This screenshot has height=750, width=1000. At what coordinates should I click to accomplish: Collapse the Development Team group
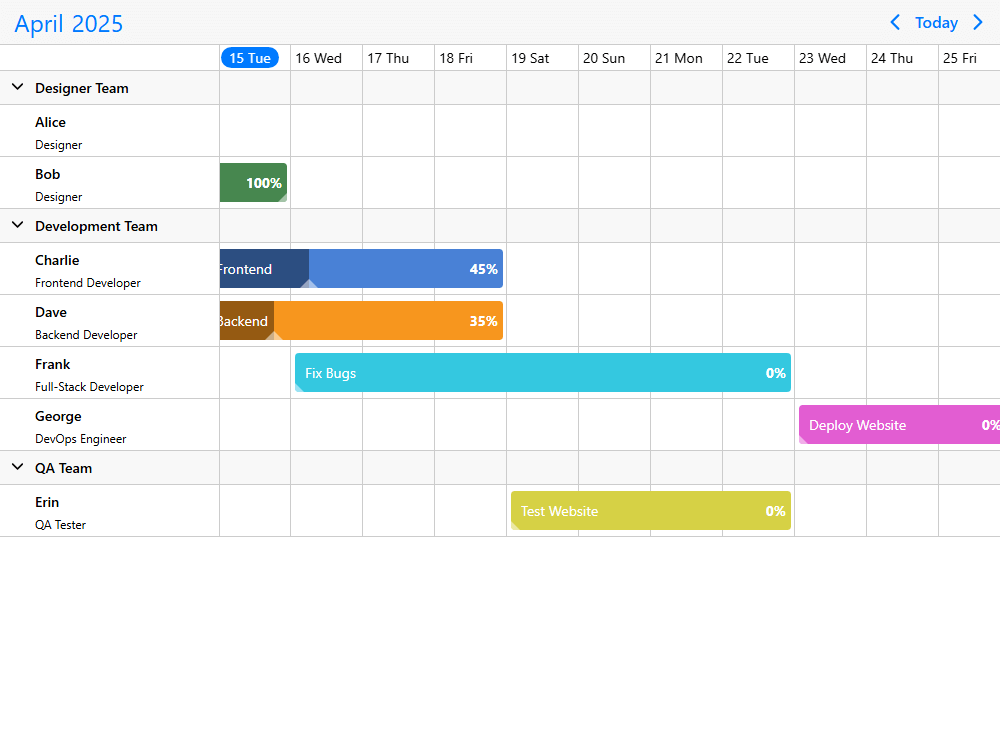coord(18,225)
